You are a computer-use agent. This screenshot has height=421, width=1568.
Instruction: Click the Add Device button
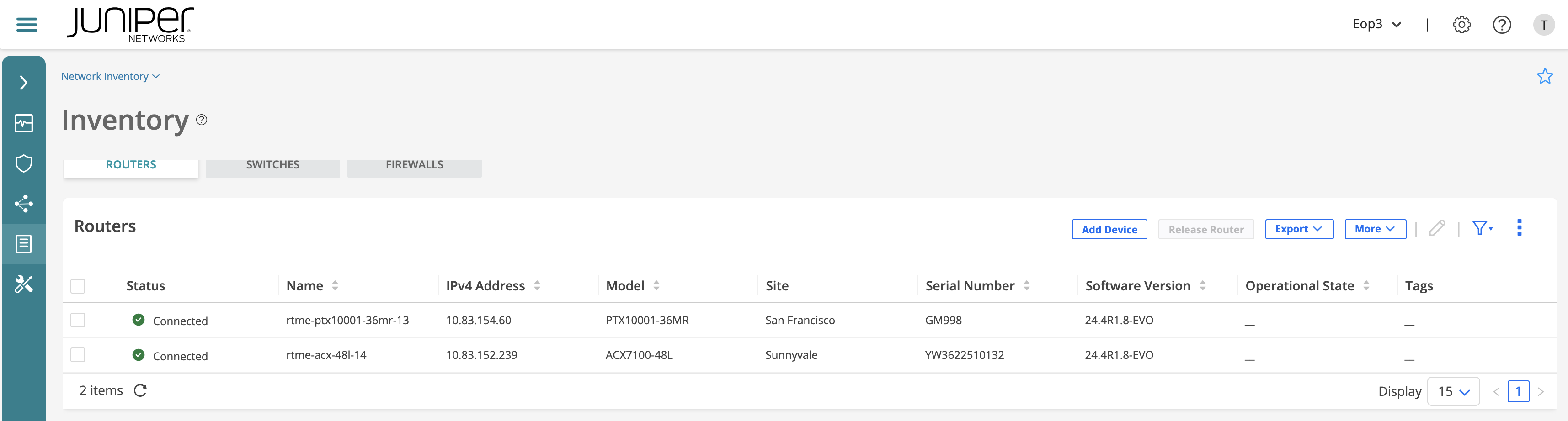tap(1109, 229)
